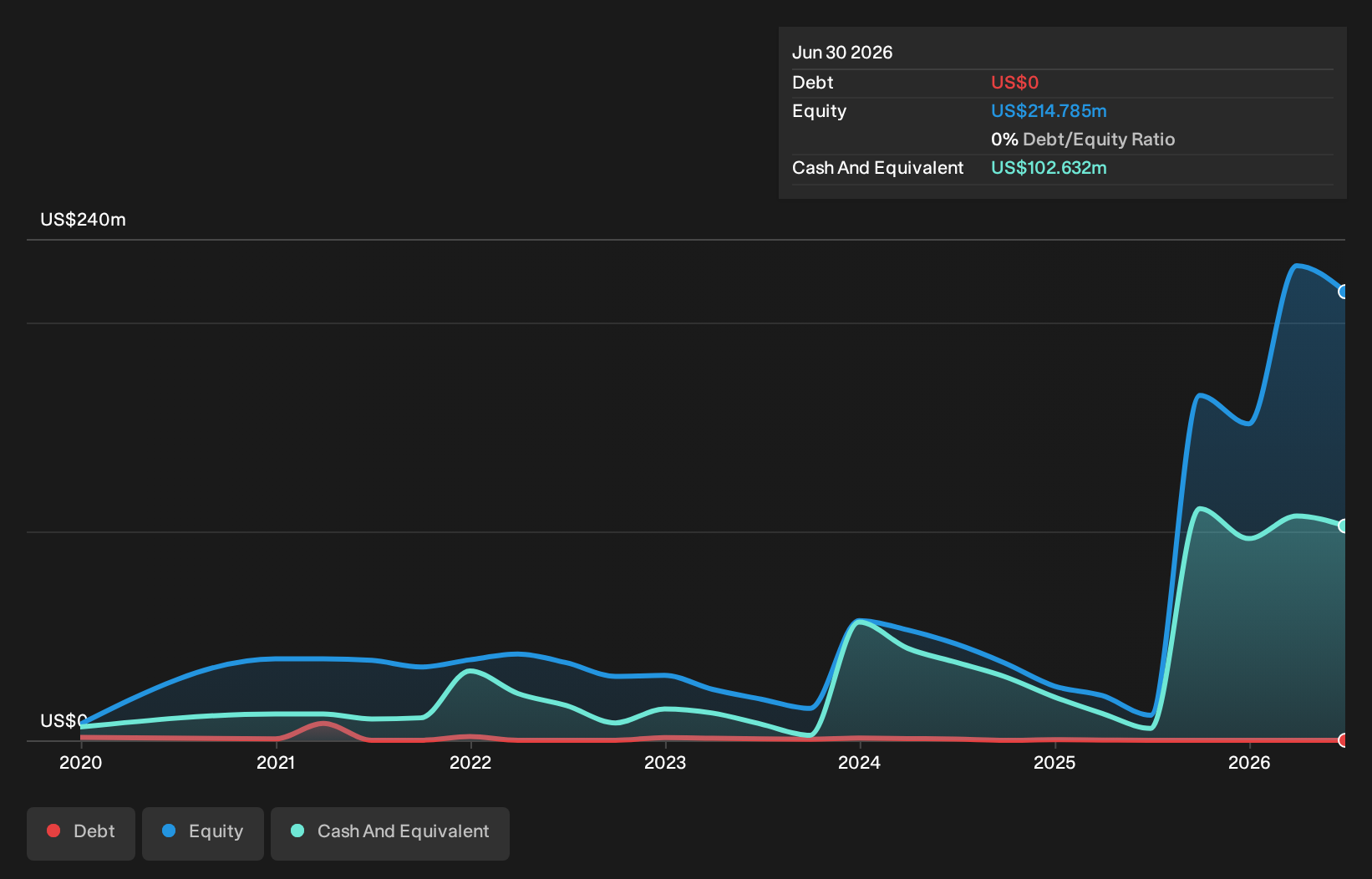Toggle the Equity series legend button
The width and height of the screenshot is (1372, 879).
[x=203, y=833]
